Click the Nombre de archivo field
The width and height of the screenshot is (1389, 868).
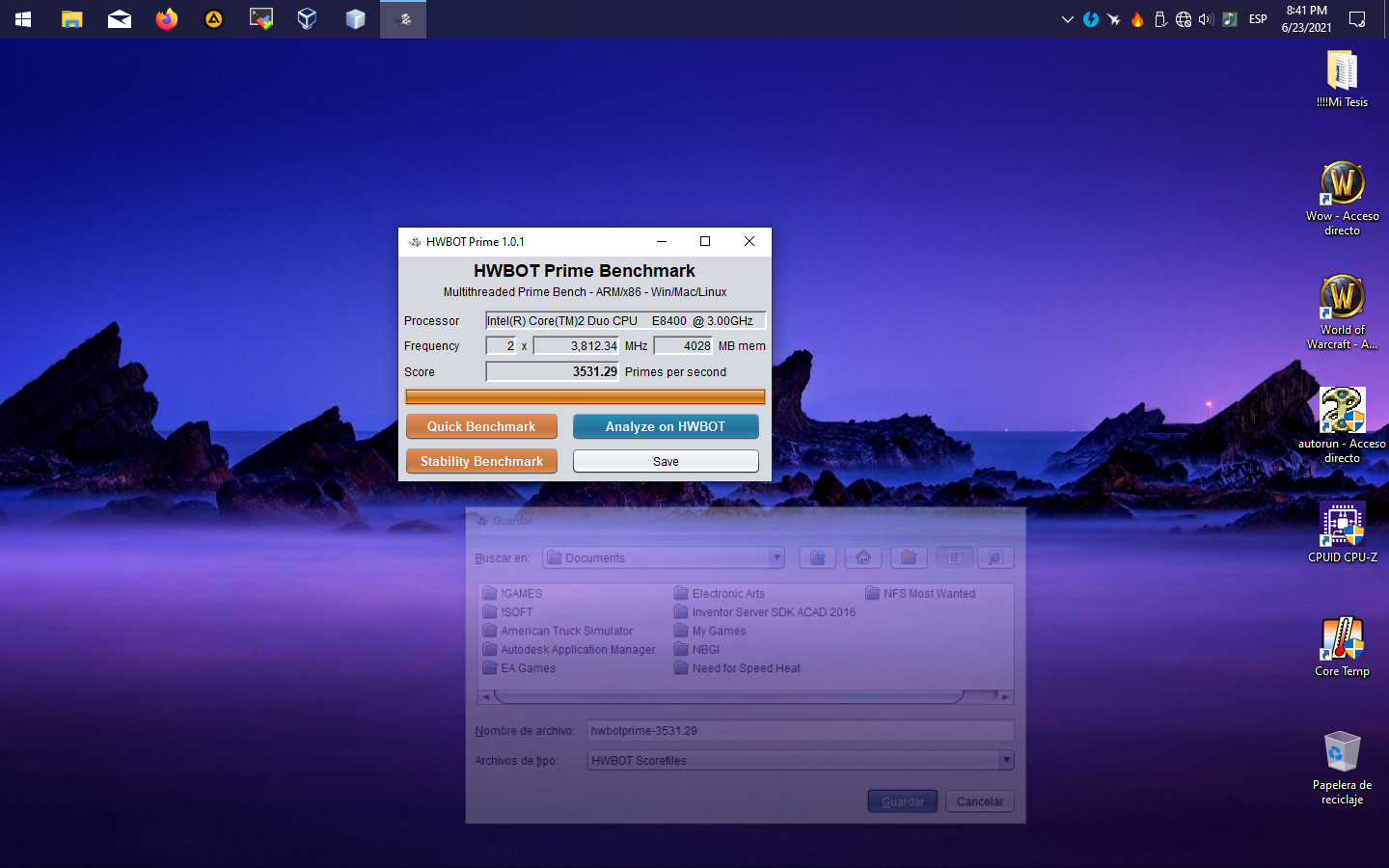tap(801, 730)
